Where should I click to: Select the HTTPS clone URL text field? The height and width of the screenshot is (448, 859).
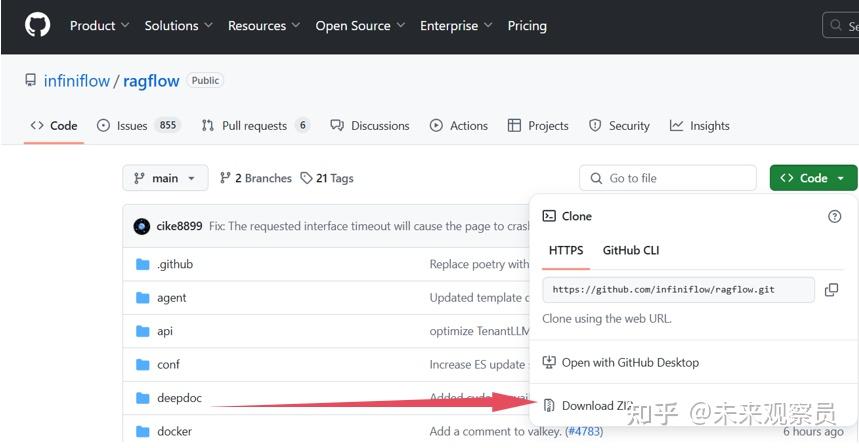coord(678,290)
